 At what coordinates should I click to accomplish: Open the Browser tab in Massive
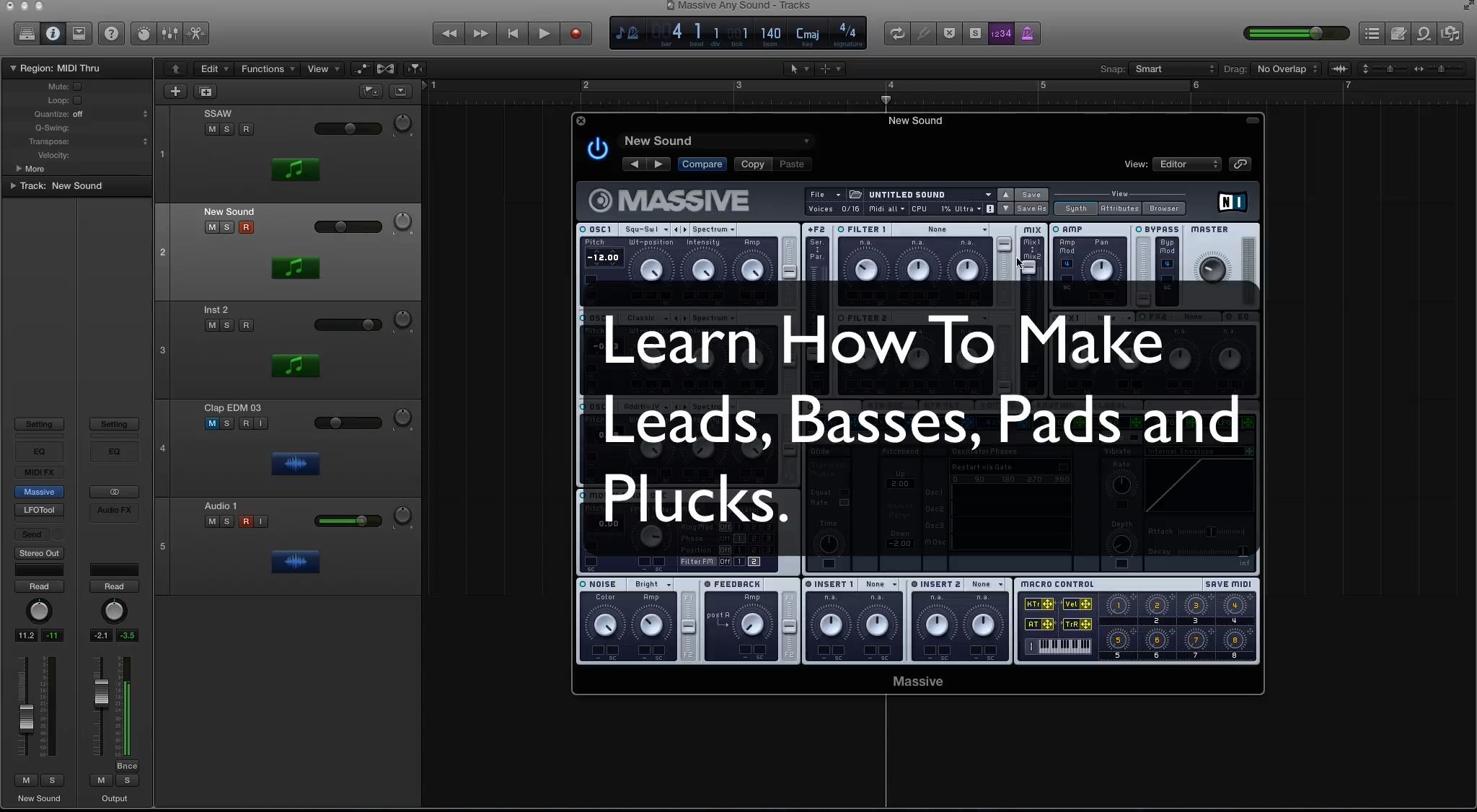click(1162, 208)
